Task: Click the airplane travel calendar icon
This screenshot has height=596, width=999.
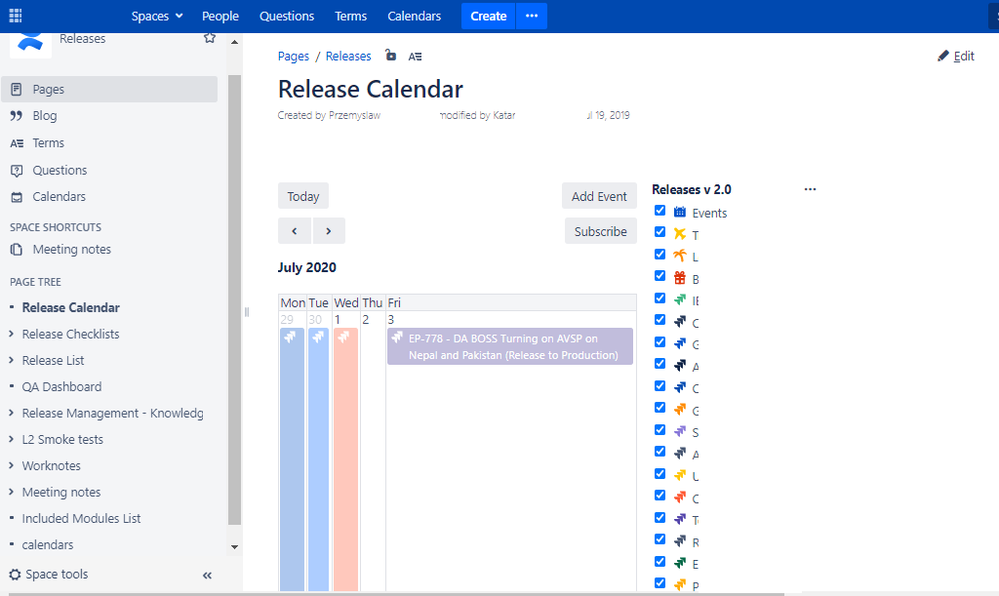Action: pos(680,234)
